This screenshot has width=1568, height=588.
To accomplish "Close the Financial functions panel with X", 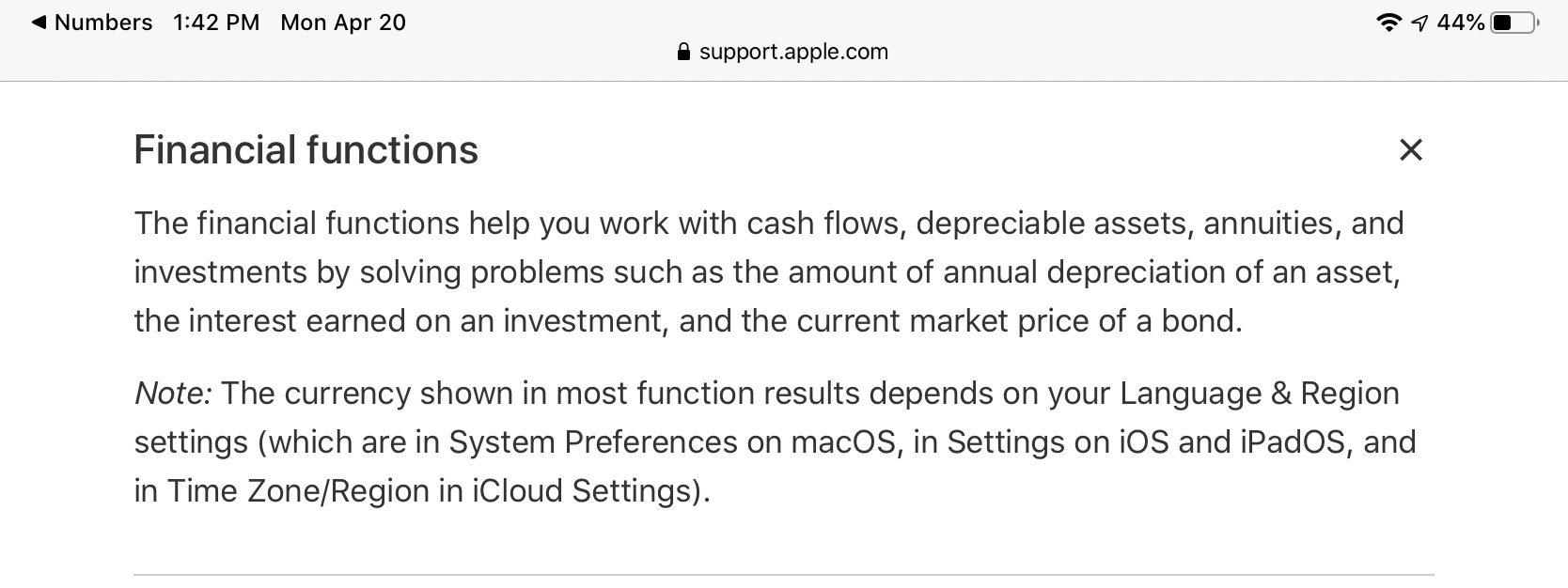I will 1410,149.
